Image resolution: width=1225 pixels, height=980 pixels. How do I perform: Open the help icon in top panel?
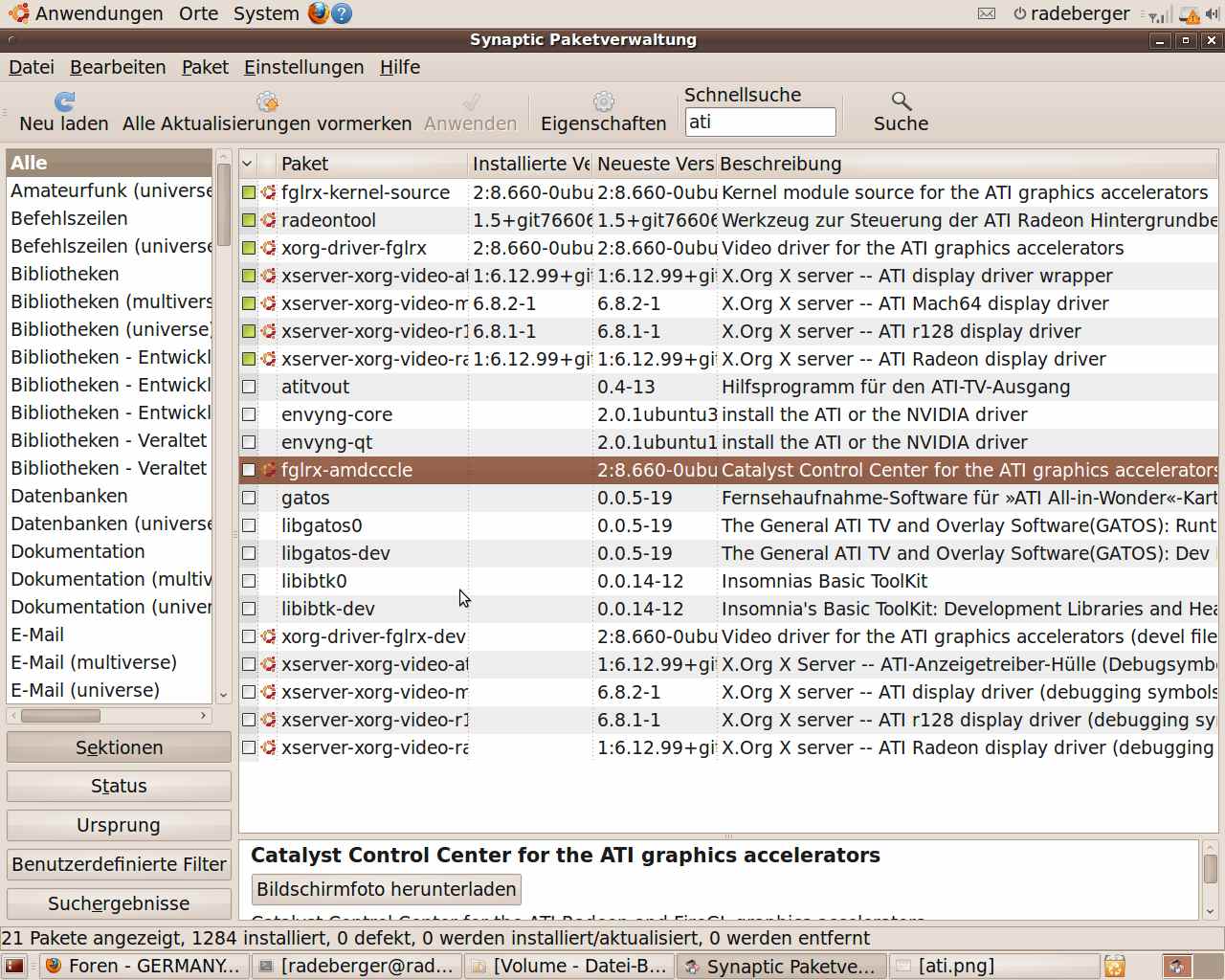(342, 13)
